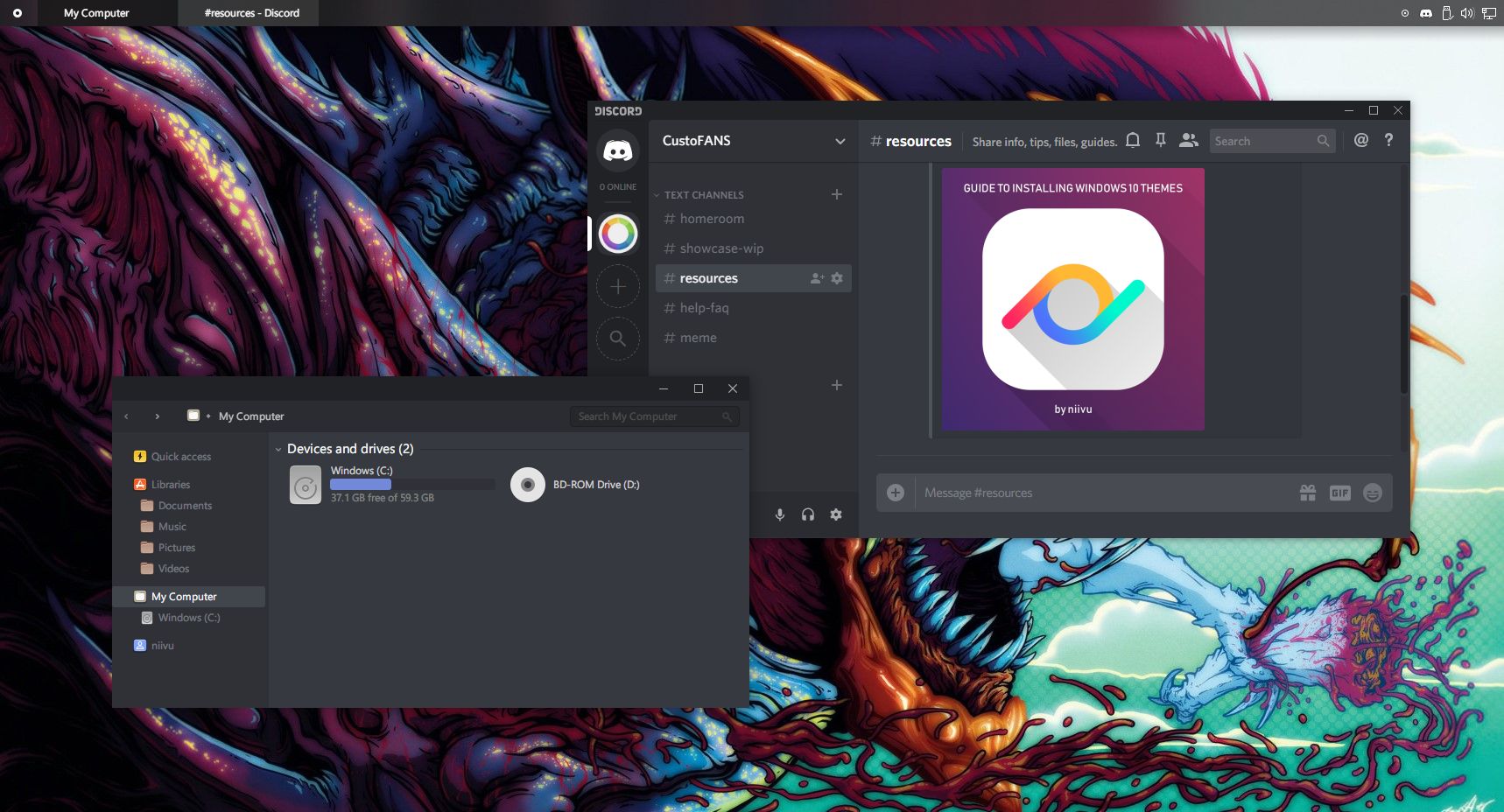This screenshot has width=1504, height=812.
Task: Open the Nitro gift icon
Action: coord(1308,493)
